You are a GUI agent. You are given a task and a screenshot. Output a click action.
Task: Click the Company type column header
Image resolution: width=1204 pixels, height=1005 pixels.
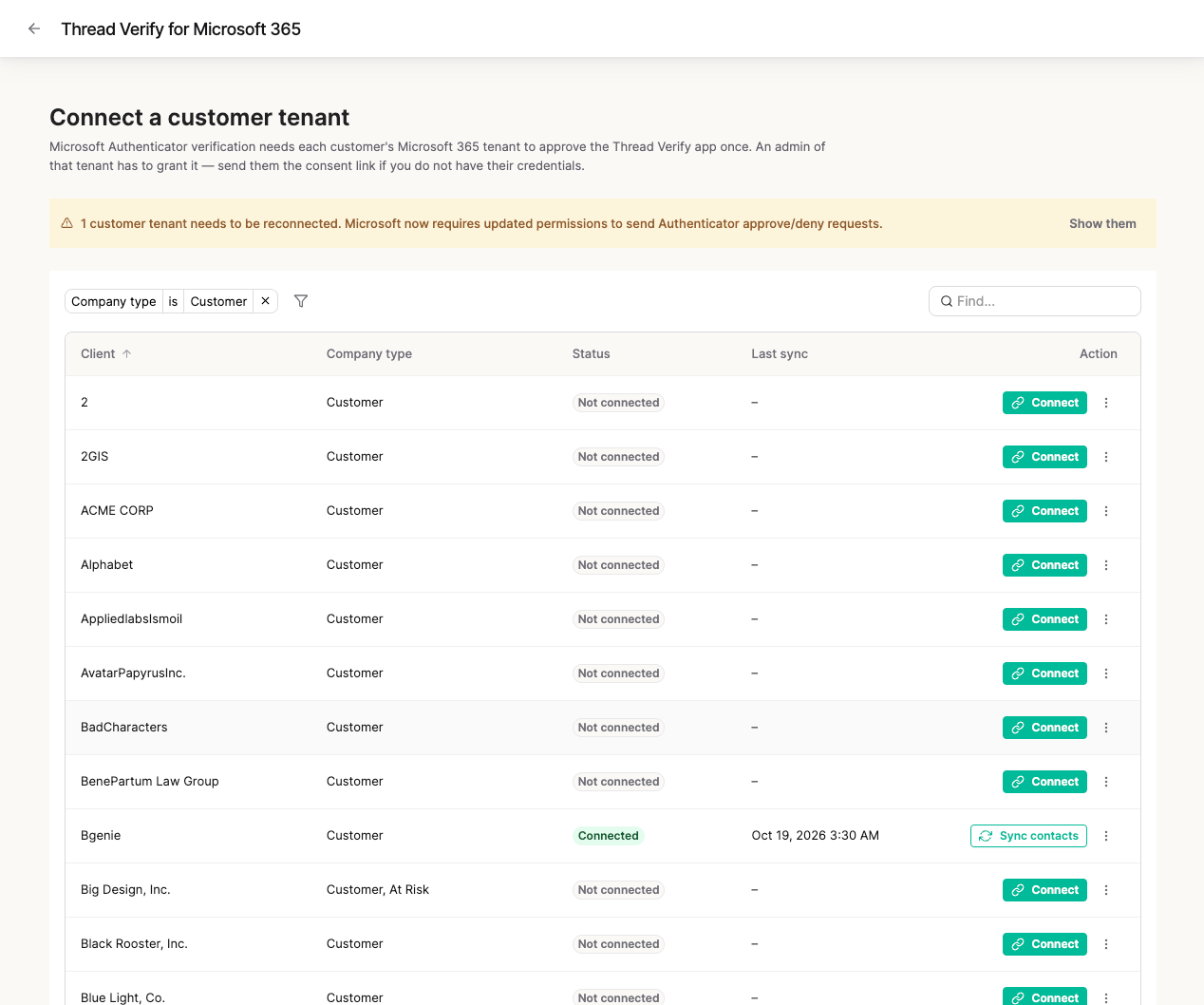(369, 353)
